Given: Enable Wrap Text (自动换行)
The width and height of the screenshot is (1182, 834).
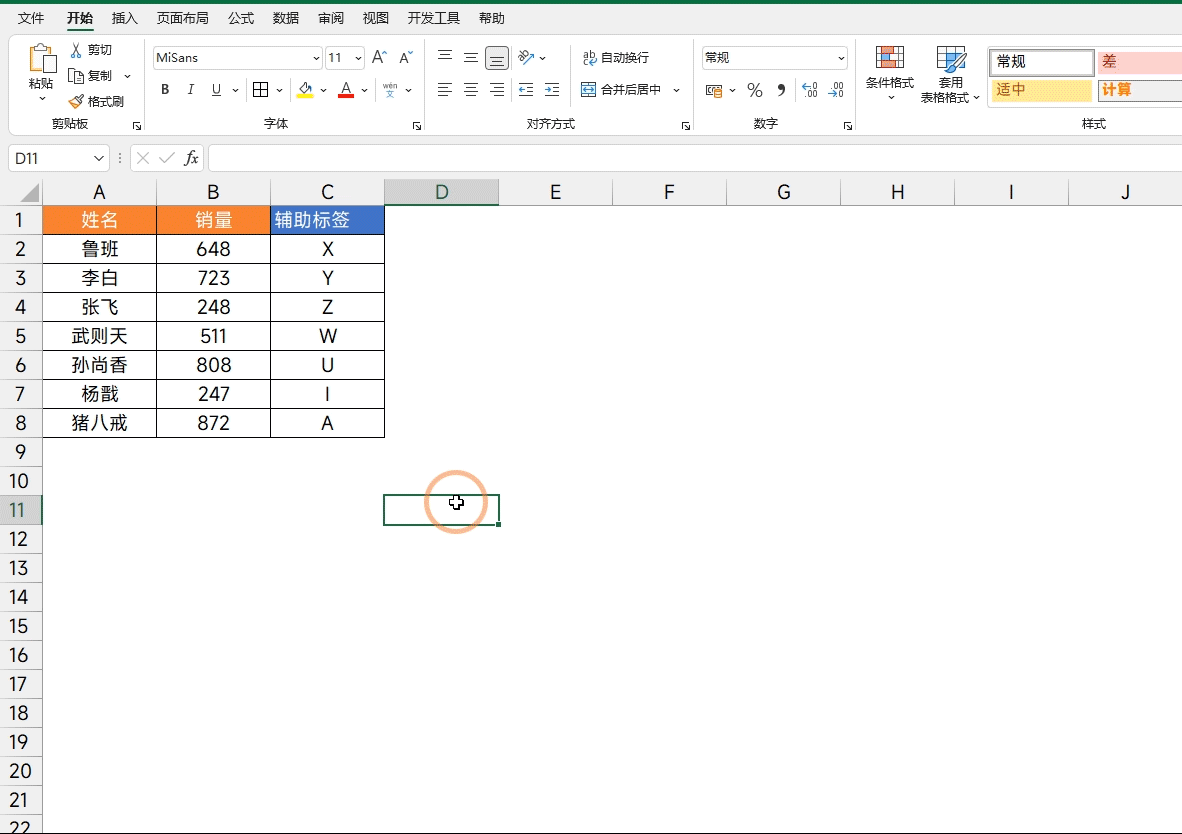Looking at the screenshot, I should click(616, 57).
